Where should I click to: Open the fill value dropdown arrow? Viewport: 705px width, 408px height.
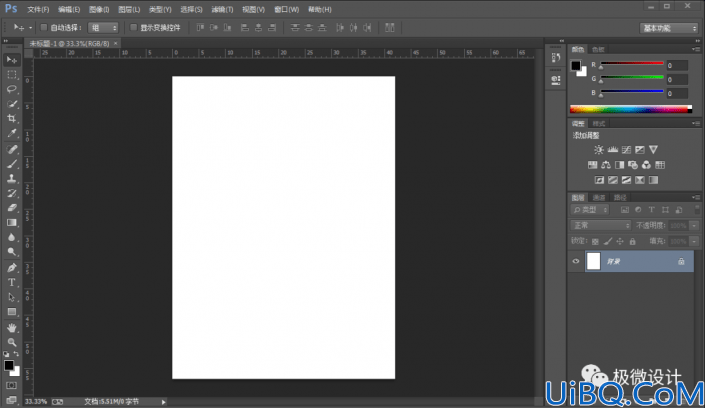pyautogui.click(x=694, y=242)
